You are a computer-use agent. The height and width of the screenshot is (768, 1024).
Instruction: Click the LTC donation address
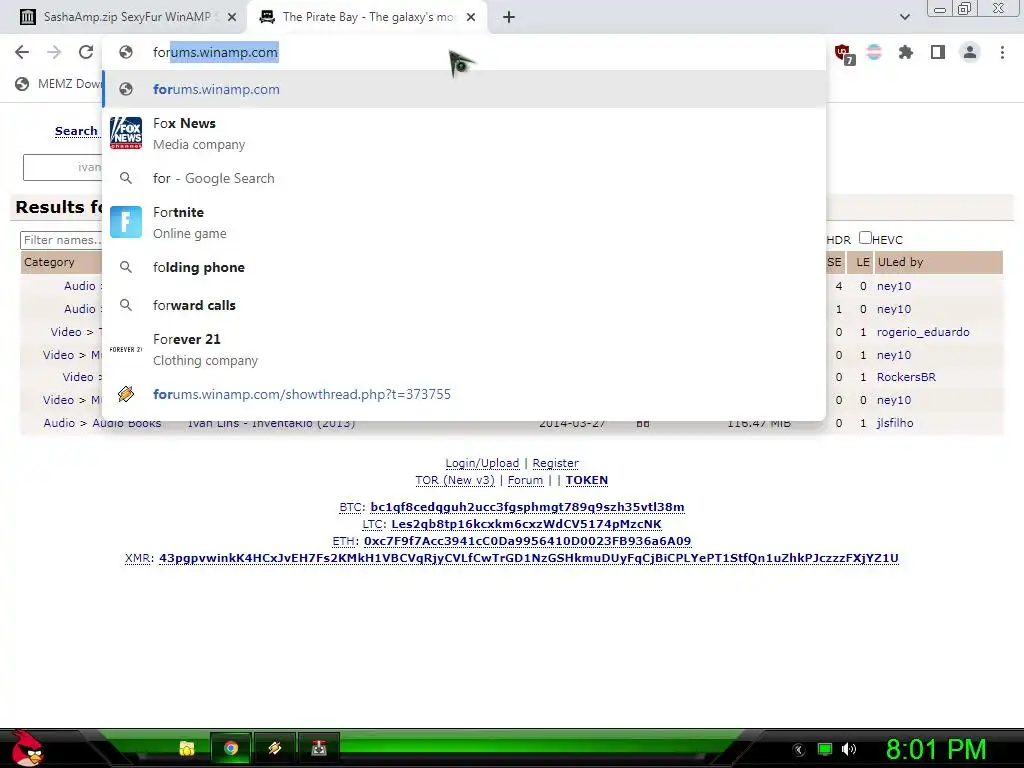click(x=526, y=524)
